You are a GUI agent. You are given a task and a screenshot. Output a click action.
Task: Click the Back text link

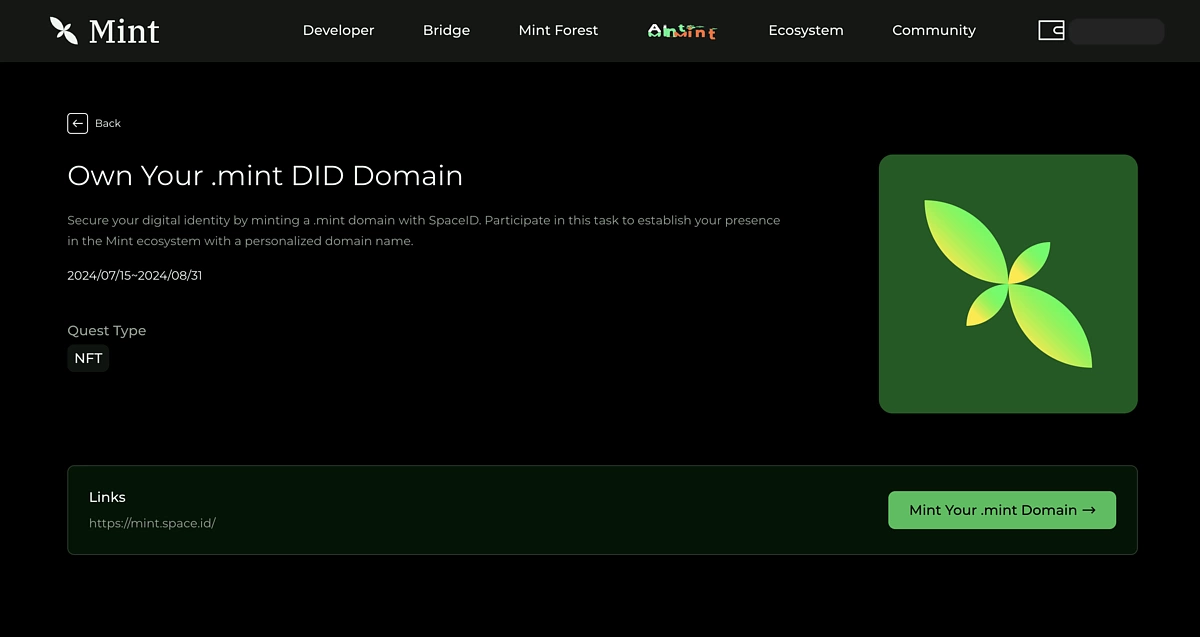pyautogui.click(x=108, y=123)
